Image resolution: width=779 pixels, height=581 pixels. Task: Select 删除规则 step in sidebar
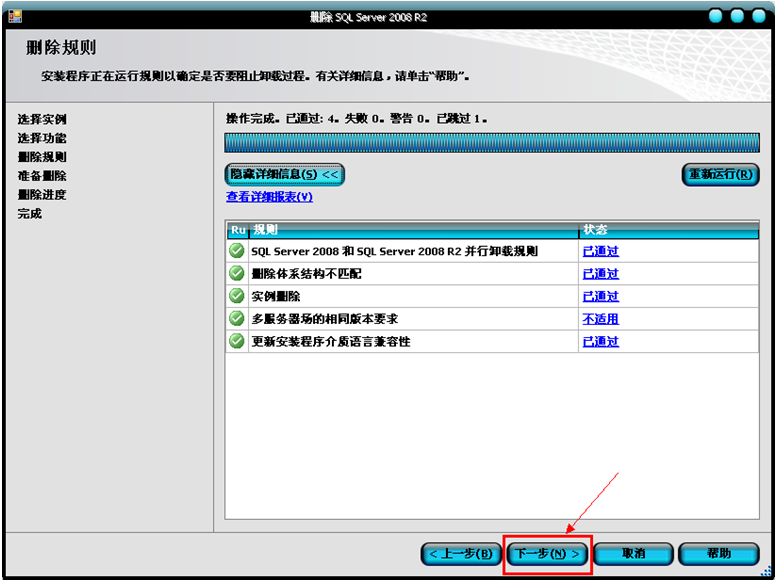[x=42, y=157]
